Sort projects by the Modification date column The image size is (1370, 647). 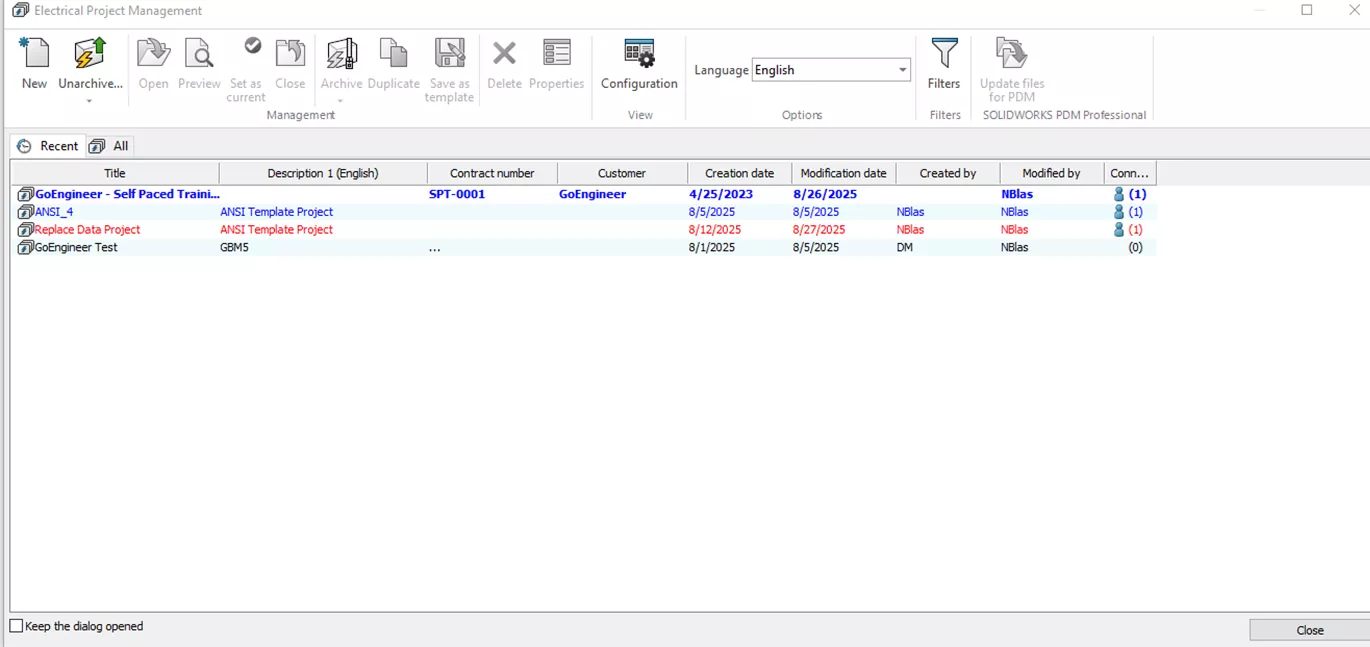click(x=843, y=172)
